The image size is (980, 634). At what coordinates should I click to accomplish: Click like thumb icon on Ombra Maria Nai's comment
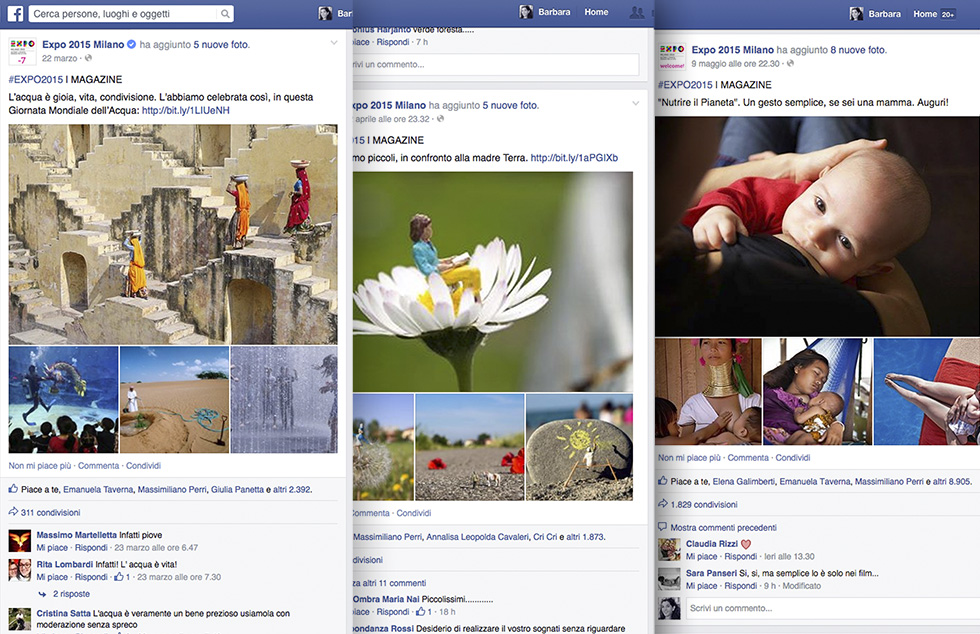pyautogui.click(x=421, y=611)
